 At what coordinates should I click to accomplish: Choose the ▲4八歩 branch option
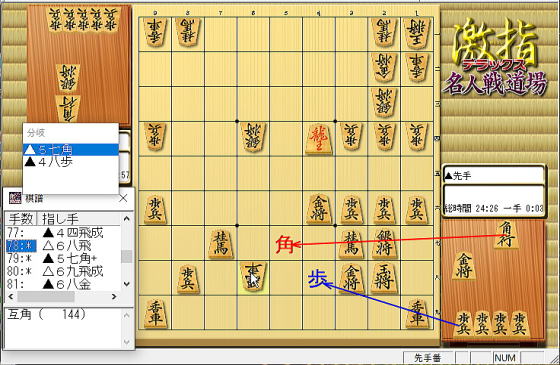click(x=71, y=162)
